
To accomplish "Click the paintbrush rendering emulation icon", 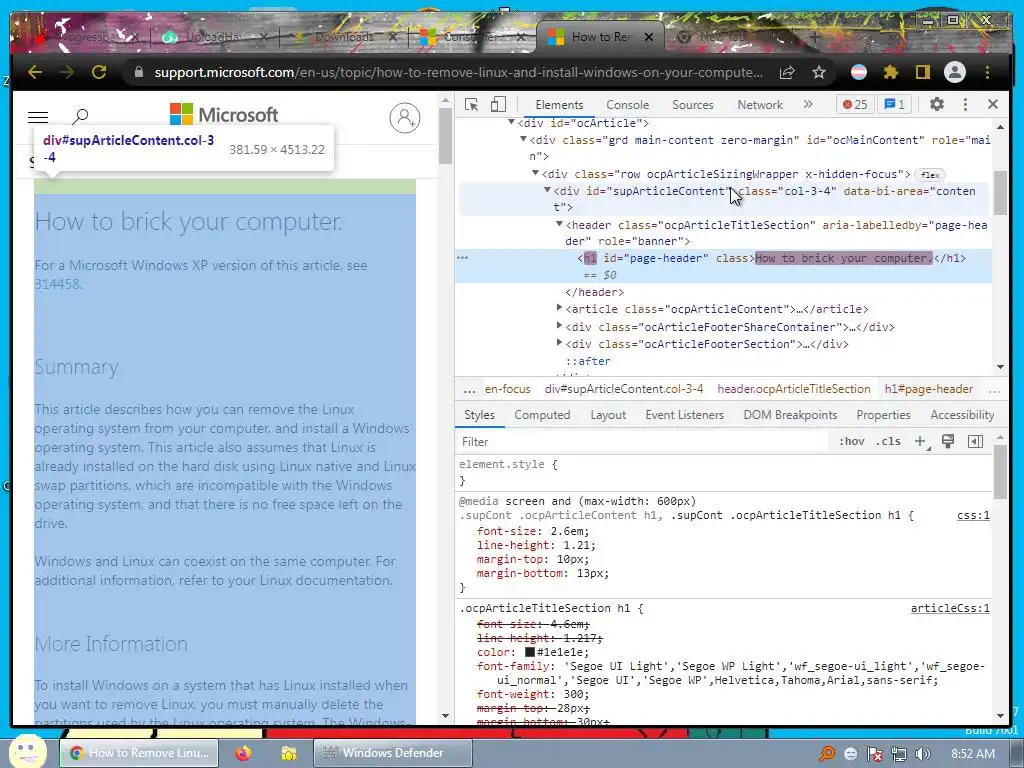I will coord(948,442).
